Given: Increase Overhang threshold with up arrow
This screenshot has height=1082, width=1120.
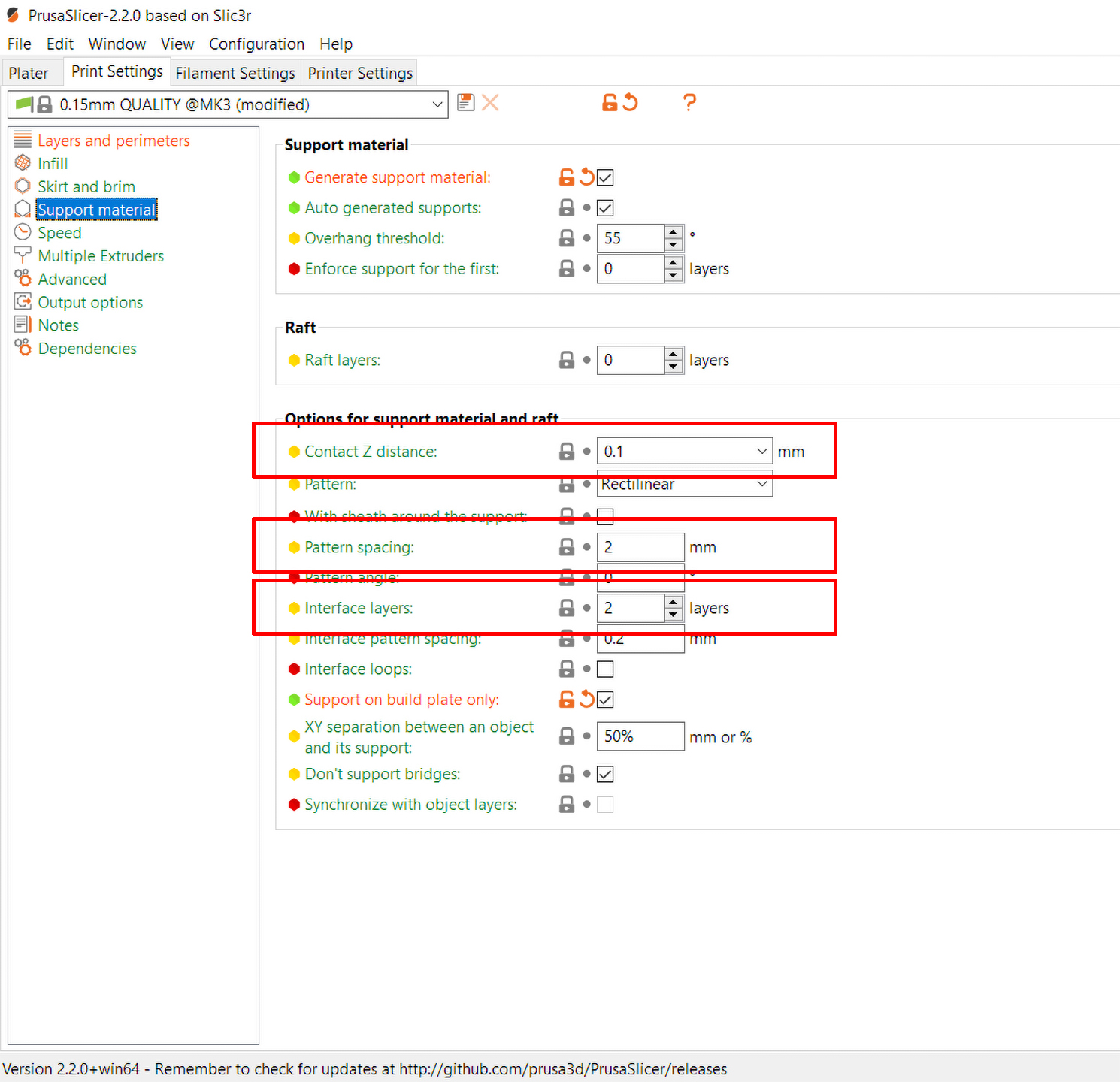Looking at the screenshot, I should point(674,231).
